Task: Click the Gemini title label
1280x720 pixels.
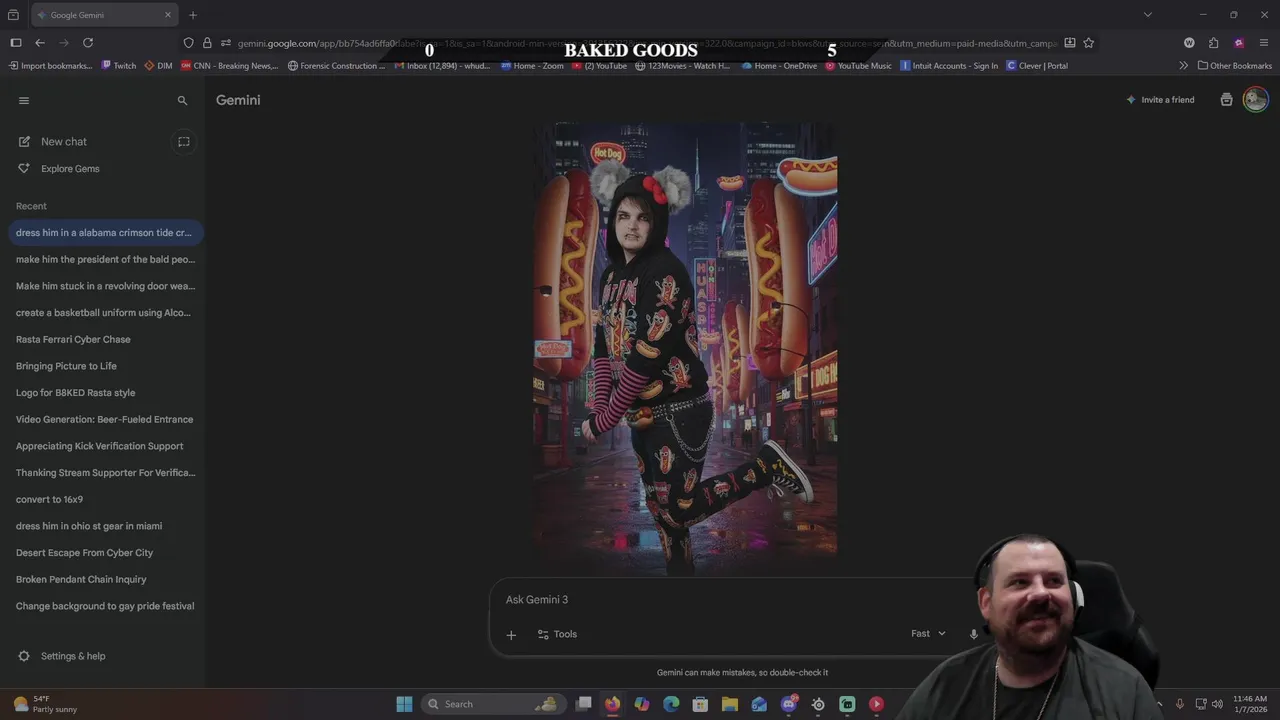Action: 238,100
